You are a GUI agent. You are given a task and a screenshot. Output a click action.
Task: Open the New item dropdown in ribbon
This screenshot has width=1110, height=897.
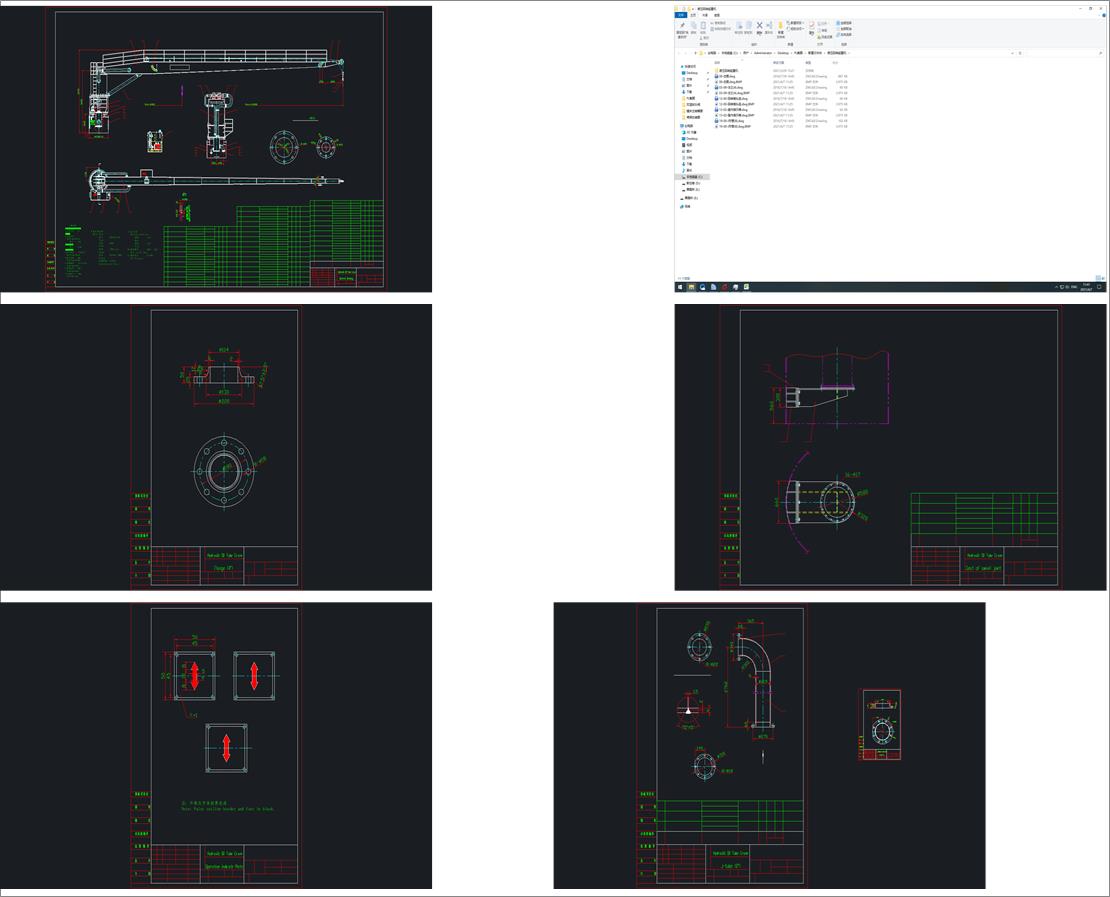[x=796, y=23]
